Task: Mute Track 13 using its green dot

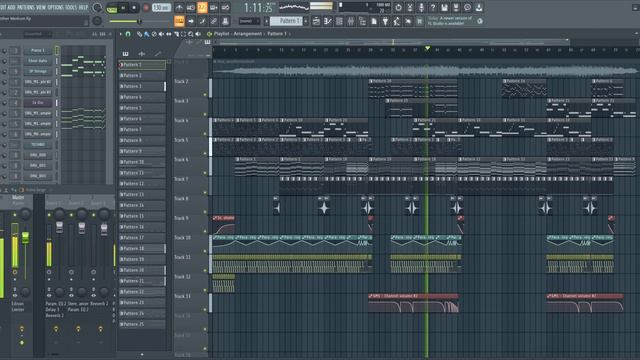Action: [x=205, y=309]
